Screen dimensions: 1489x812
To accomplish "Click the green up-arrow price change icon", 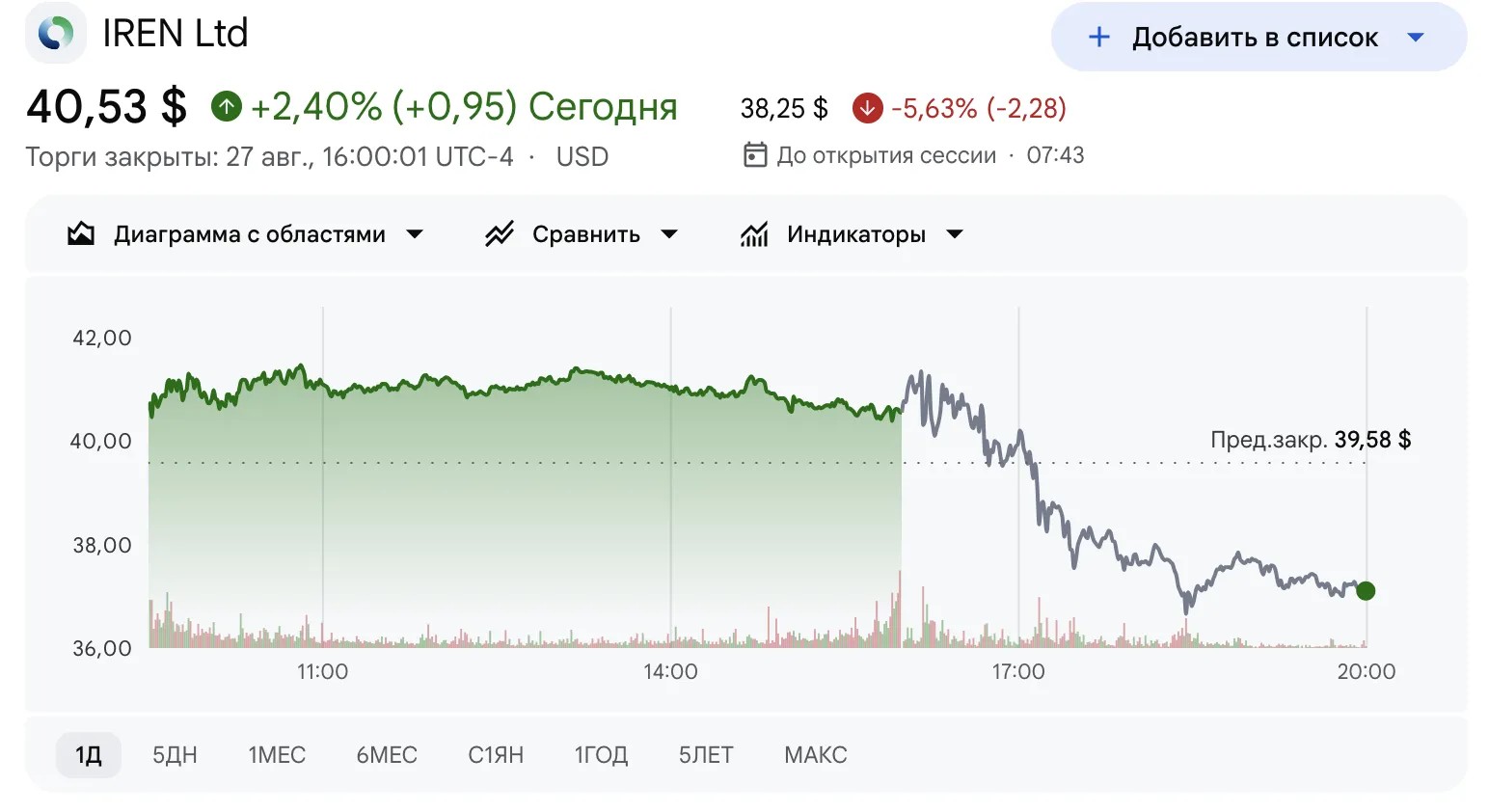I will point(227,106).
